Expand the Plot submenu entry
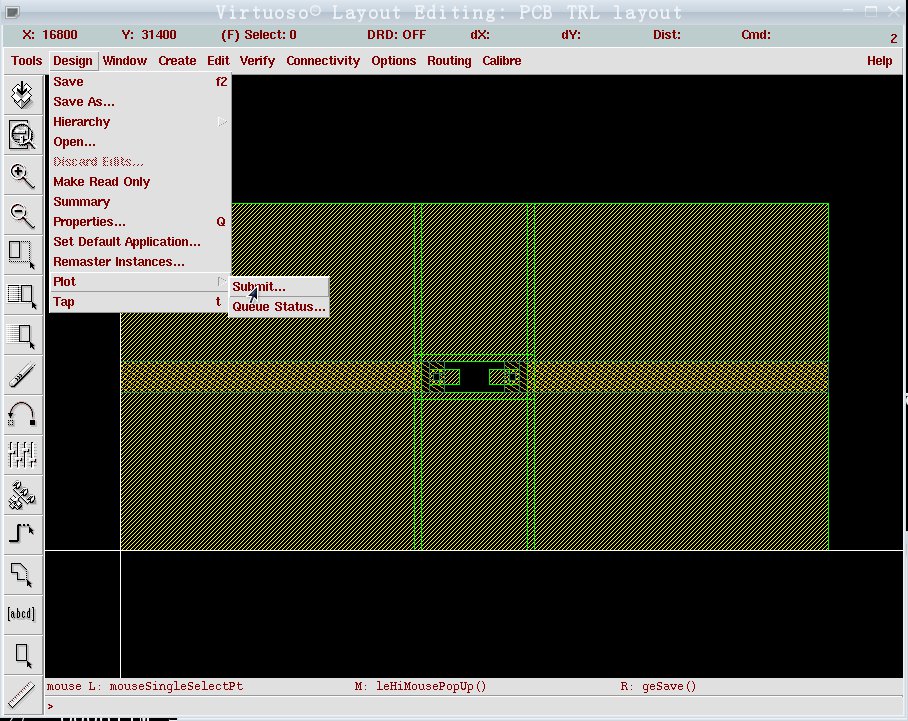This screenshot has height=721, width=908. point(140,282)
